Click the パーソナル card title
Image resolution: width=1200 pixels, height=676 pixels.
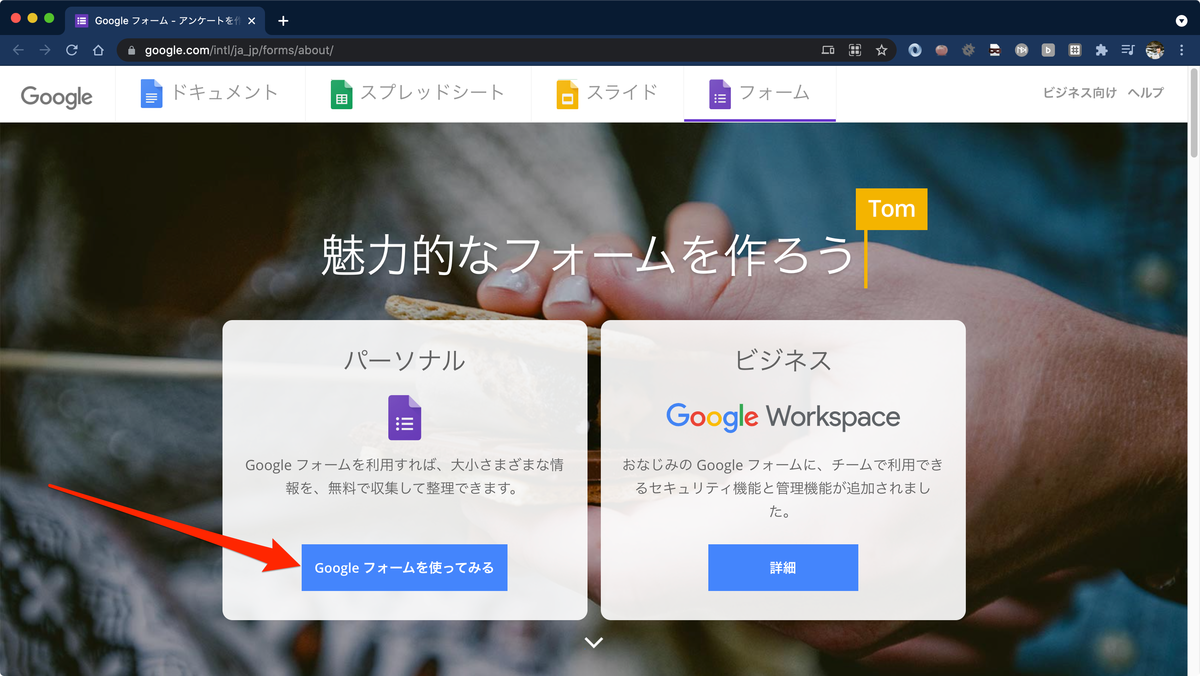[x=404, y=360]
